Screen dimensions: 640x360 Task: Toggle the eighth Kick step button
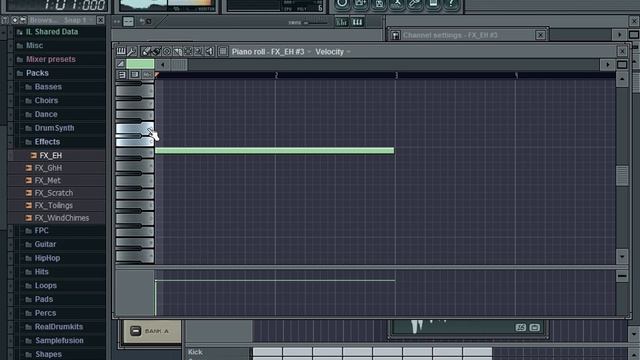[478, 353]
